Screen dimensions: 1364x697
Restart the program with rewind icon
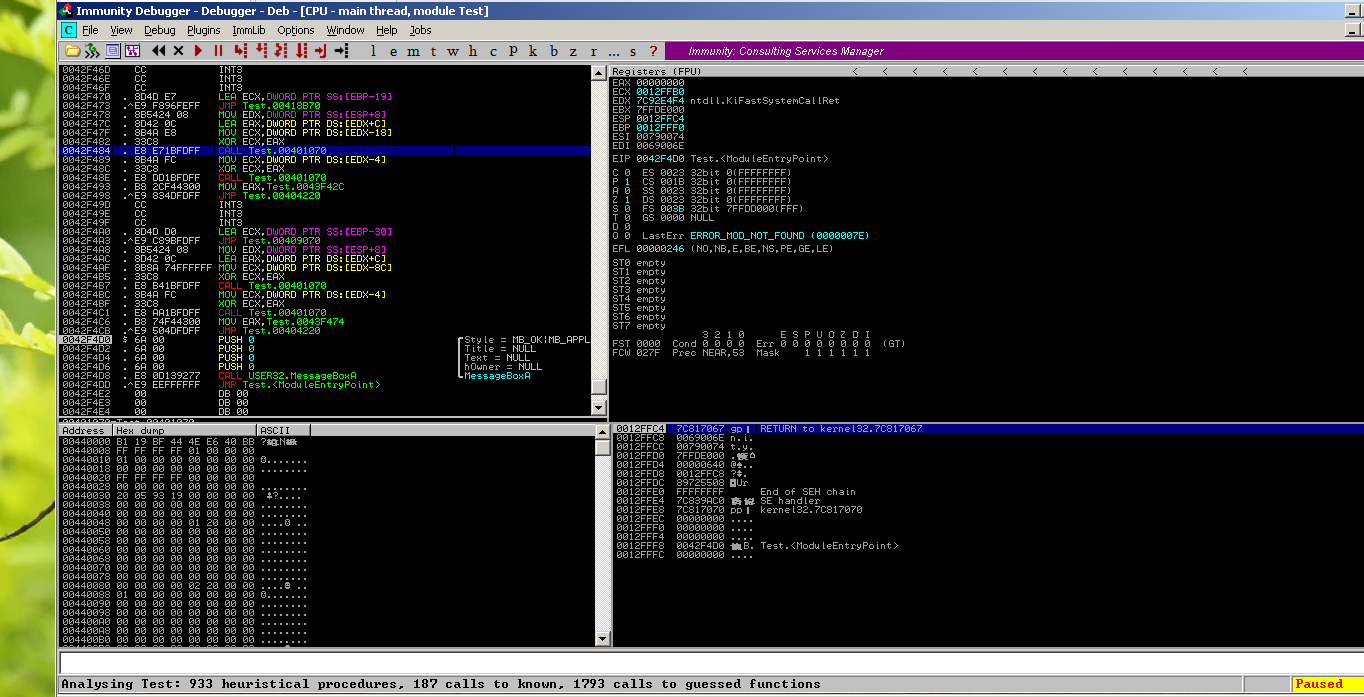click(x=158, y=51)
